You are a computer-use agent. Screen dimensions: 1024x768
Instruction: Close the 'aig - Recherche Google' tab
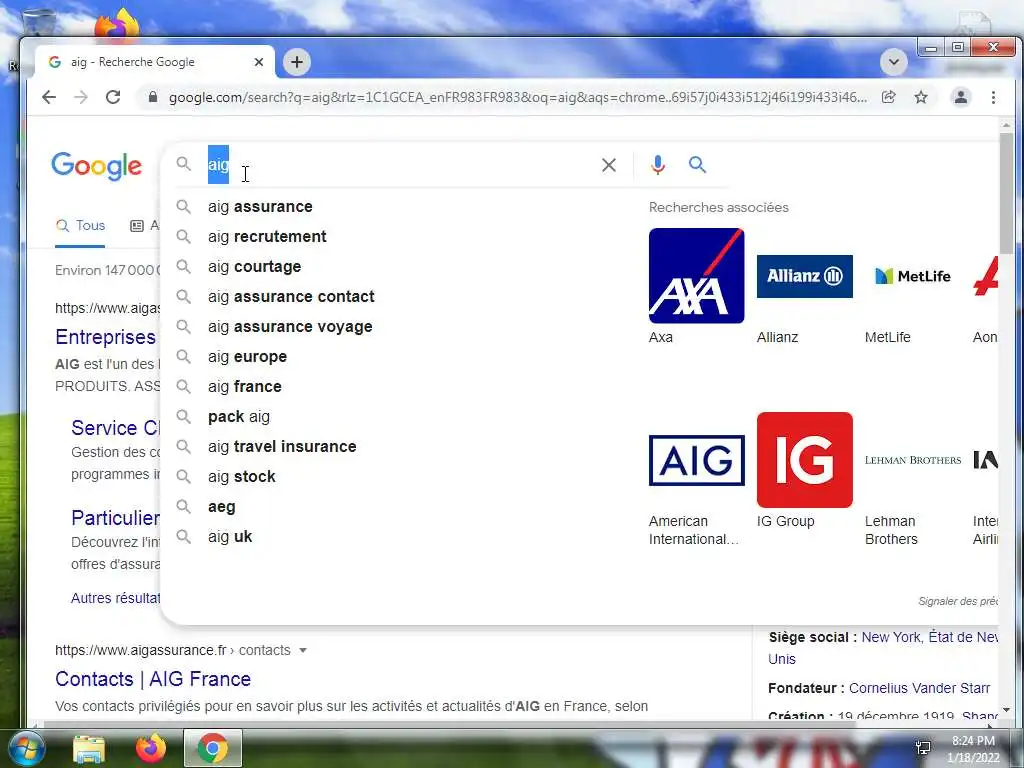pos(259,62)
